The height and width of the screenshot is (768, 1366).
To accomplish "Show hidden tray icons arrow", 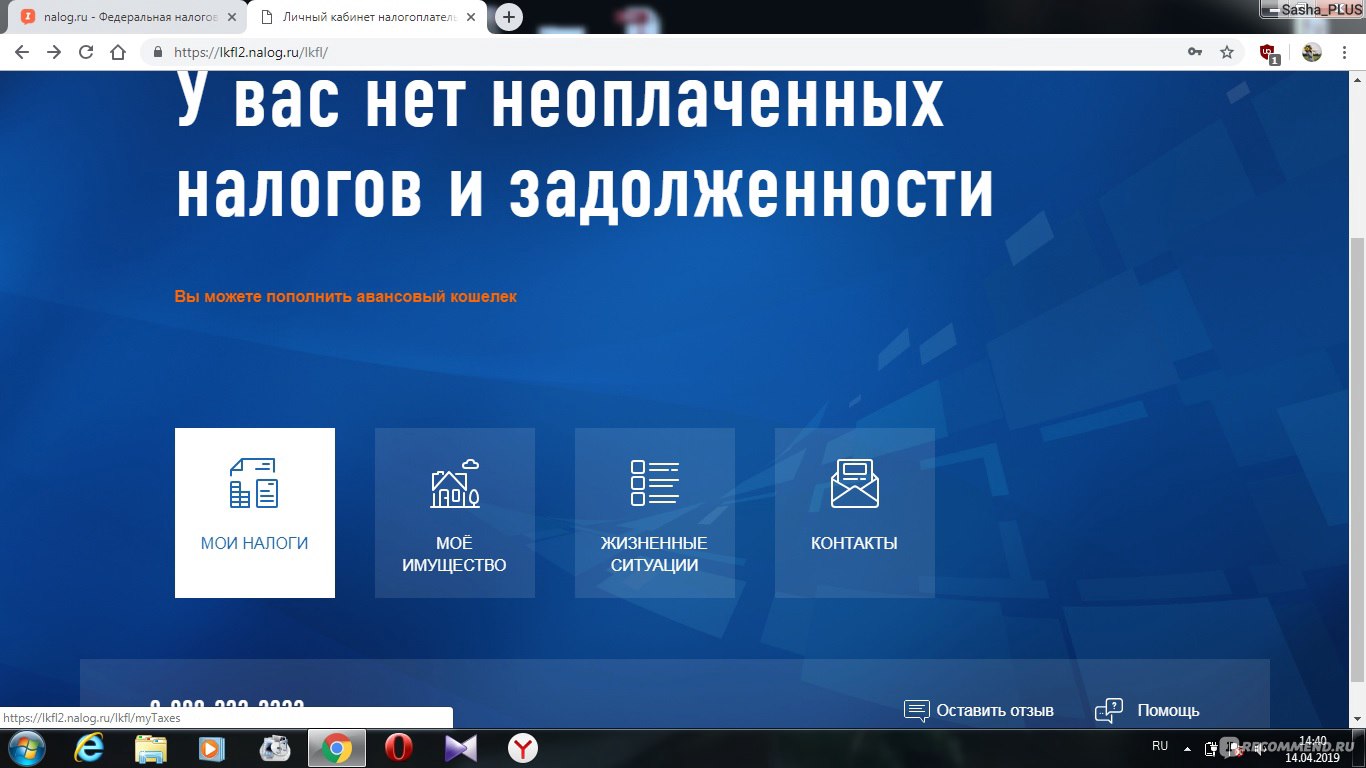I will pyautogui.click(x=1187, y=747).
